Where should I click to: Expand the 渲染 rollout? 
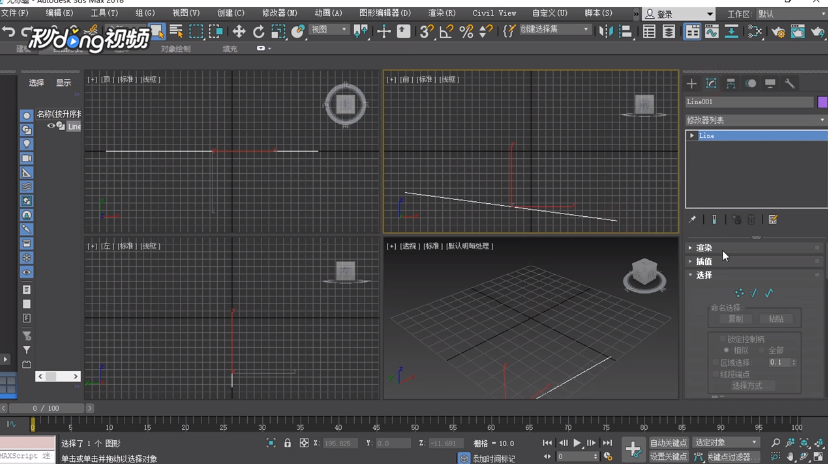tap(756, 248)
